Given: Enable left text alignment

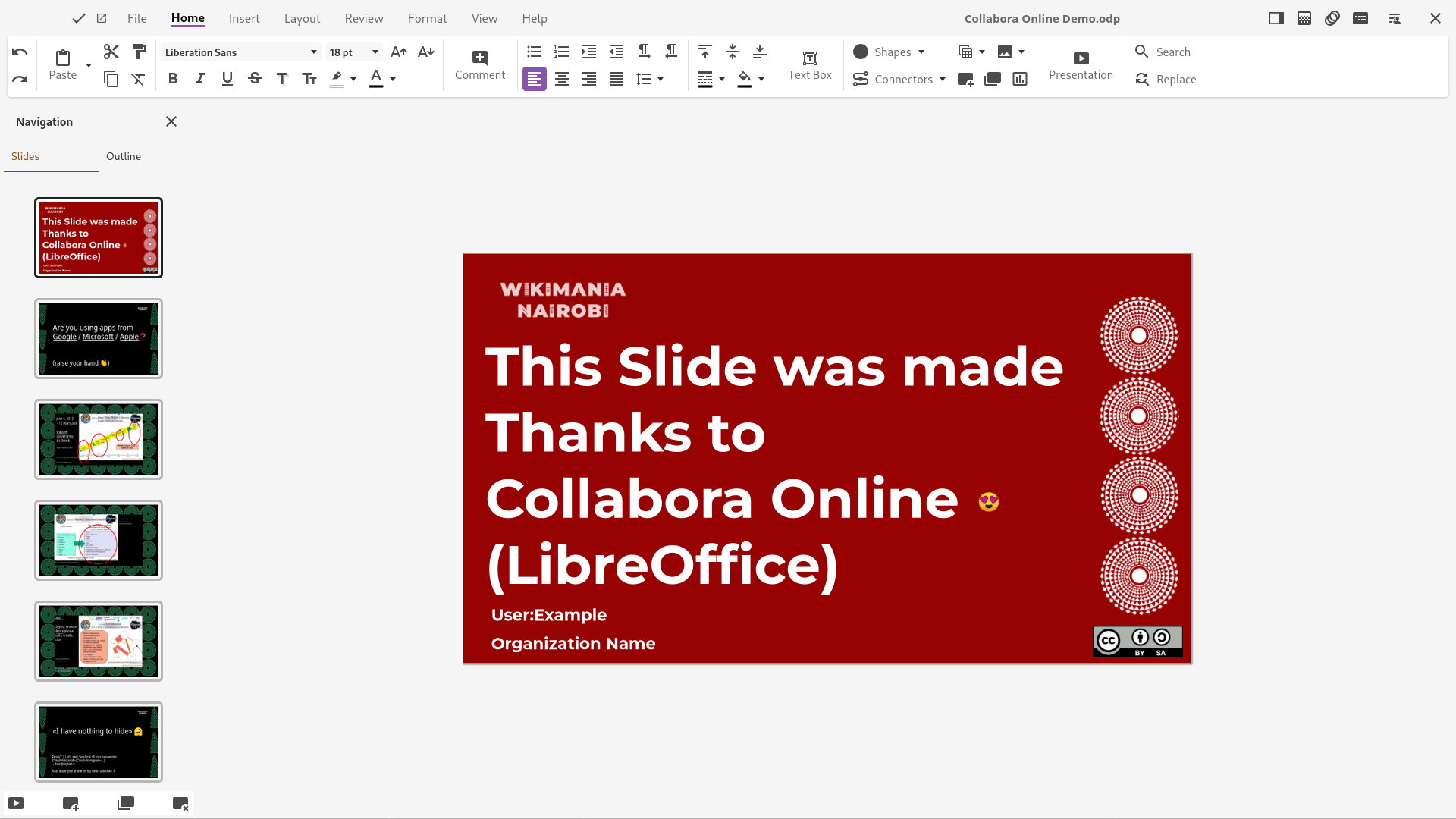Looking at the screenshot, I should [535, 79].
